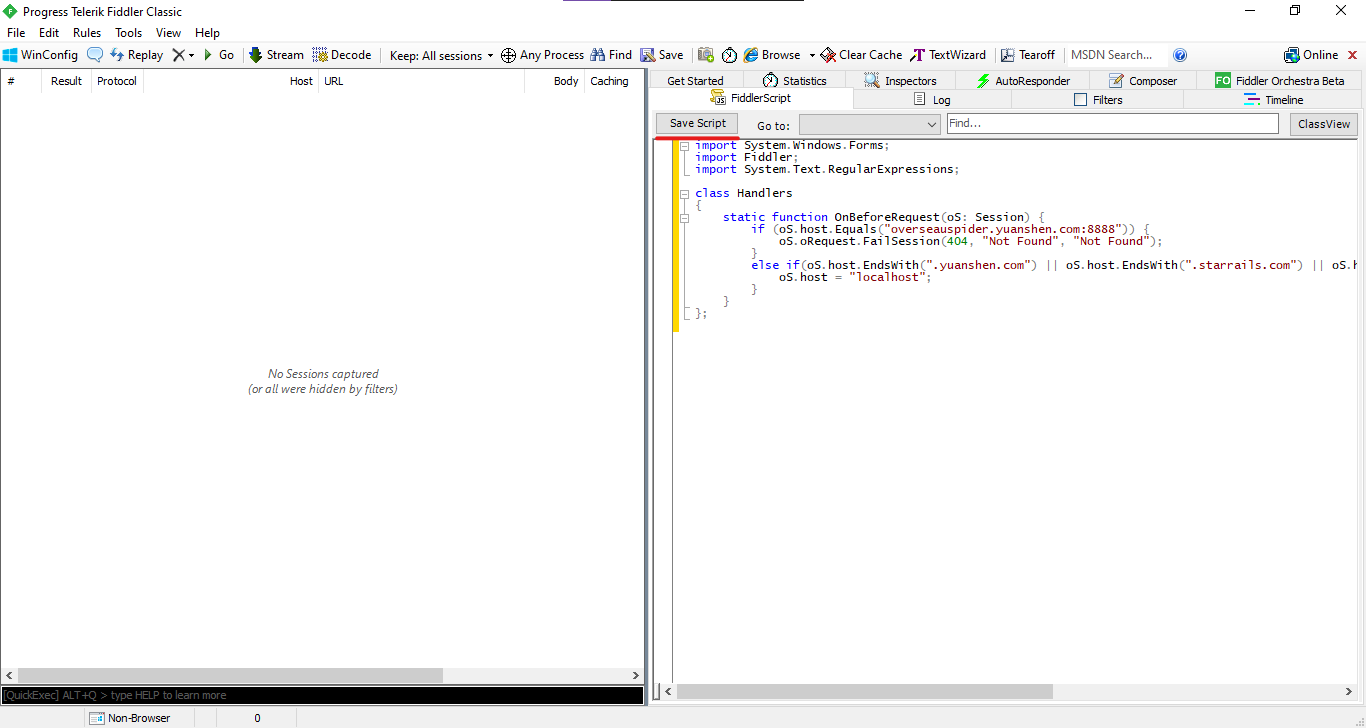Click the QuickExec command box

click(322, 695)
